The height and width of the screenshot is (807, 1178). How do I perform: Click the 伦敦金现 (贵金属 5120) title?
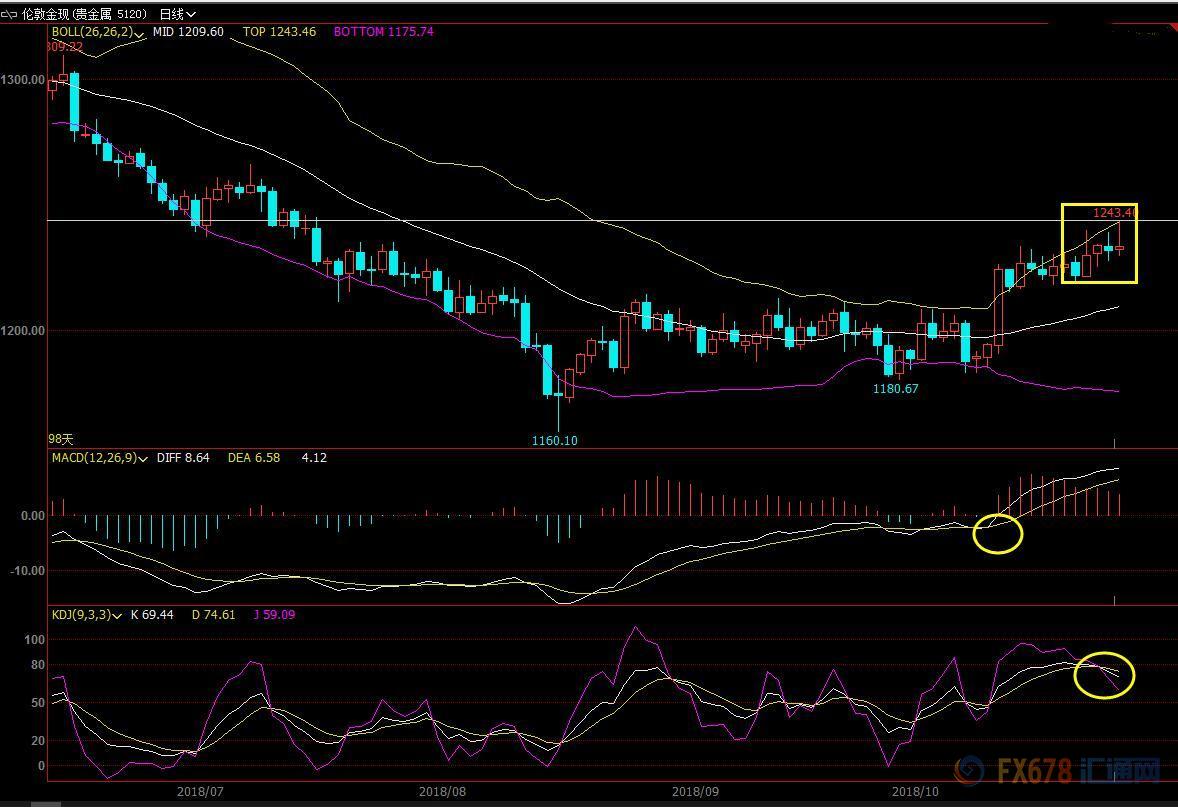pos(85,14)
